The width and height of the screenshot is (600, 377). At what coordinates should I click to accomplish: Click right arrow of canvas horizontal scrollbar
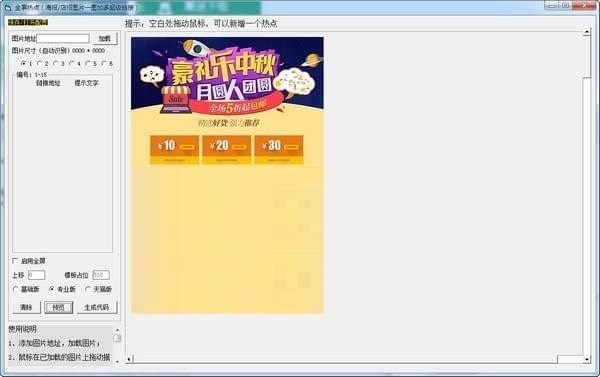click(x=587, y=359)
